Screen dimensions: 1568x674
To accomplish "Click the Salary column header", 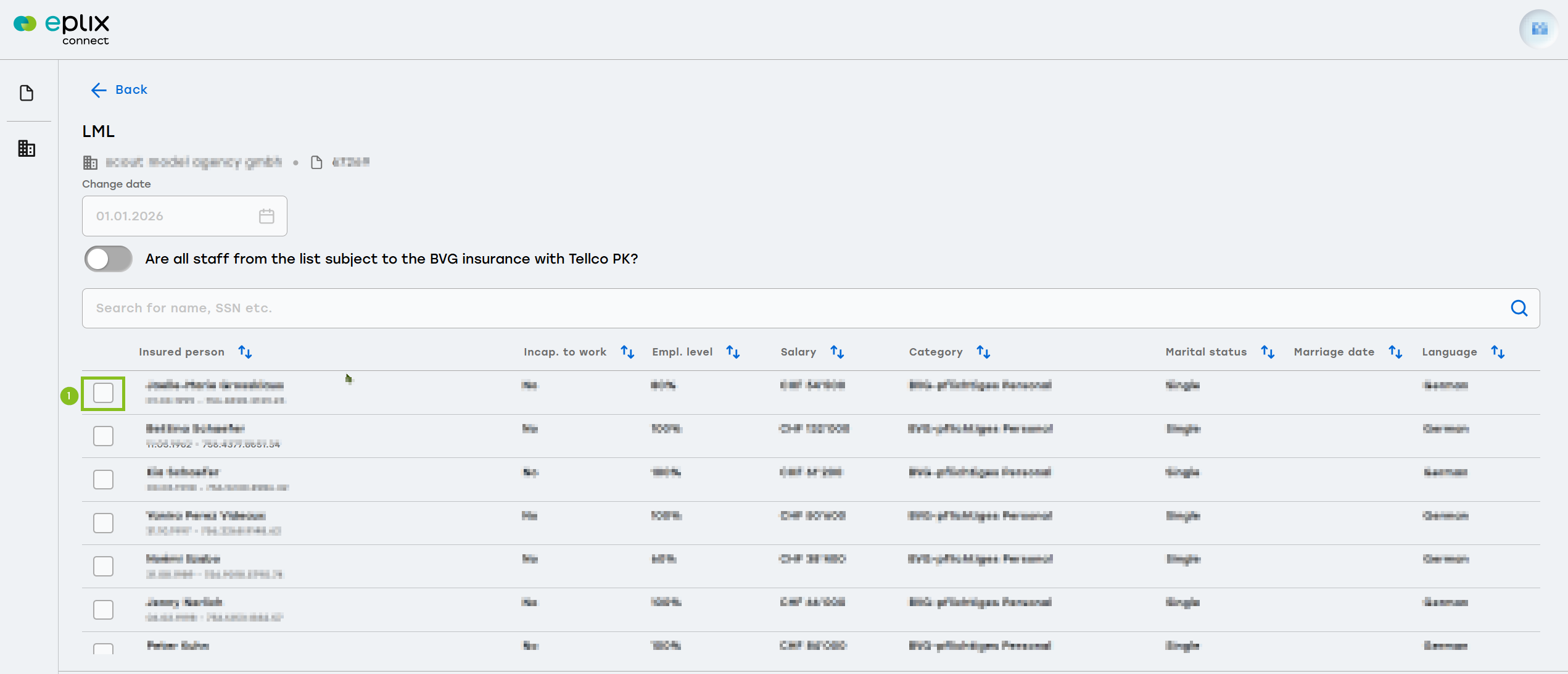I will click(x=798, y=352).
